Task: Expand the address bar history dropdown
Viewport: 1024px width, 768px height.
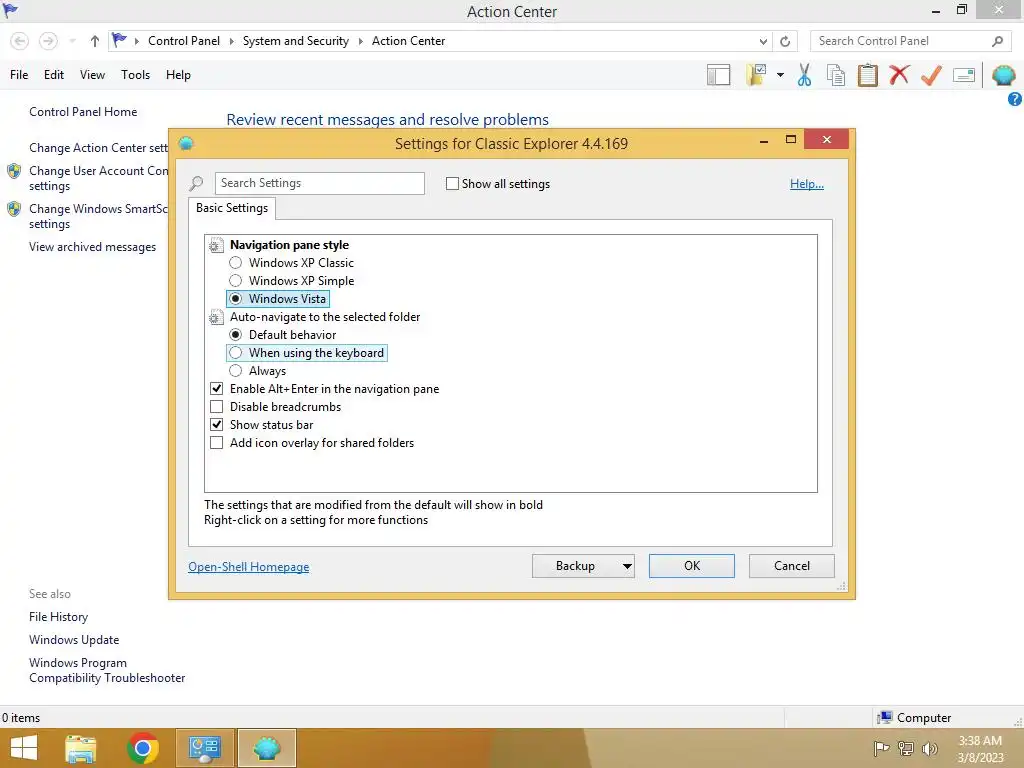Action: tap(763, 41)
